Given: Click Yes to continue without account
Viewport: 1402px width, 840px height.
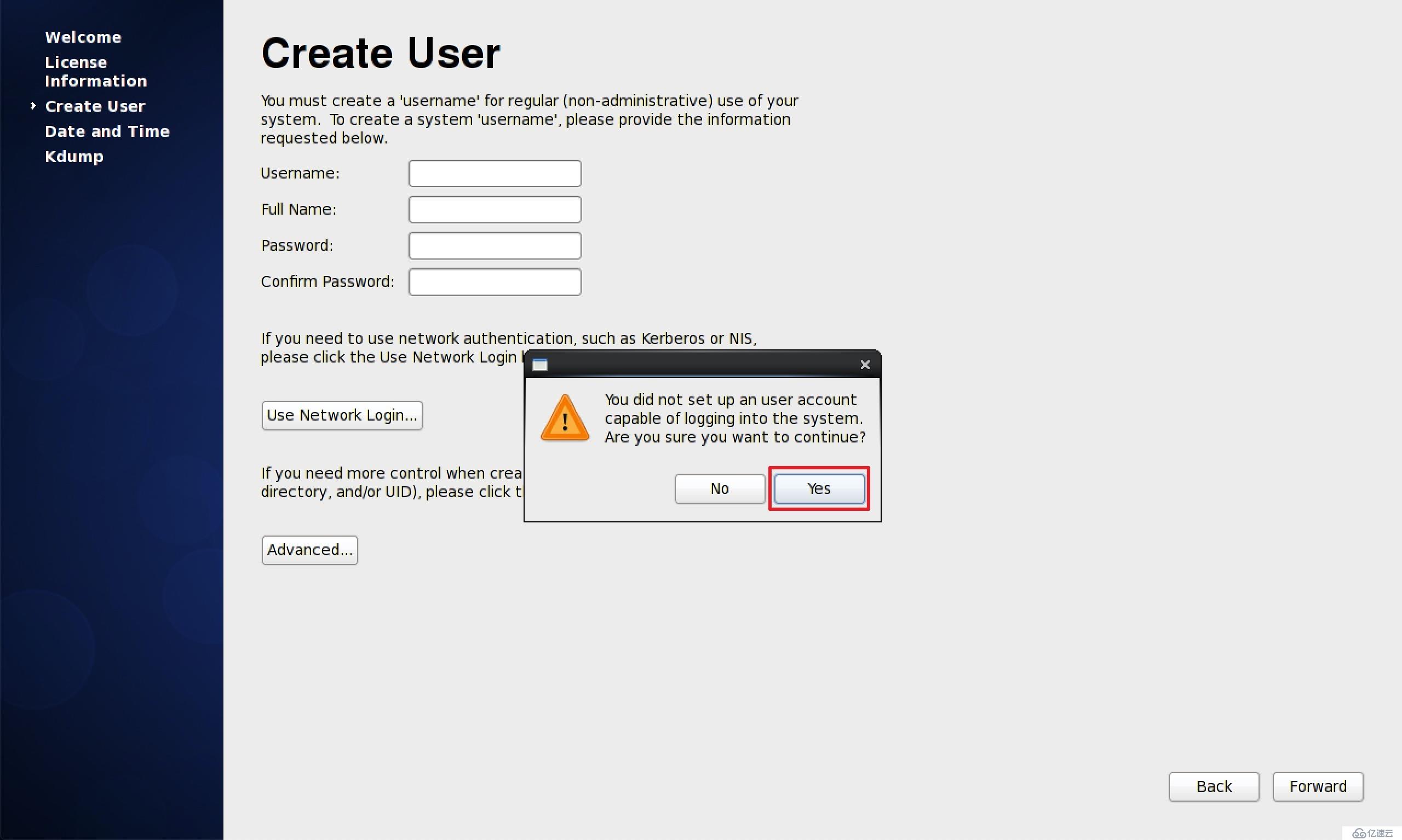Looking at the screenshot, I should (819, 488).
